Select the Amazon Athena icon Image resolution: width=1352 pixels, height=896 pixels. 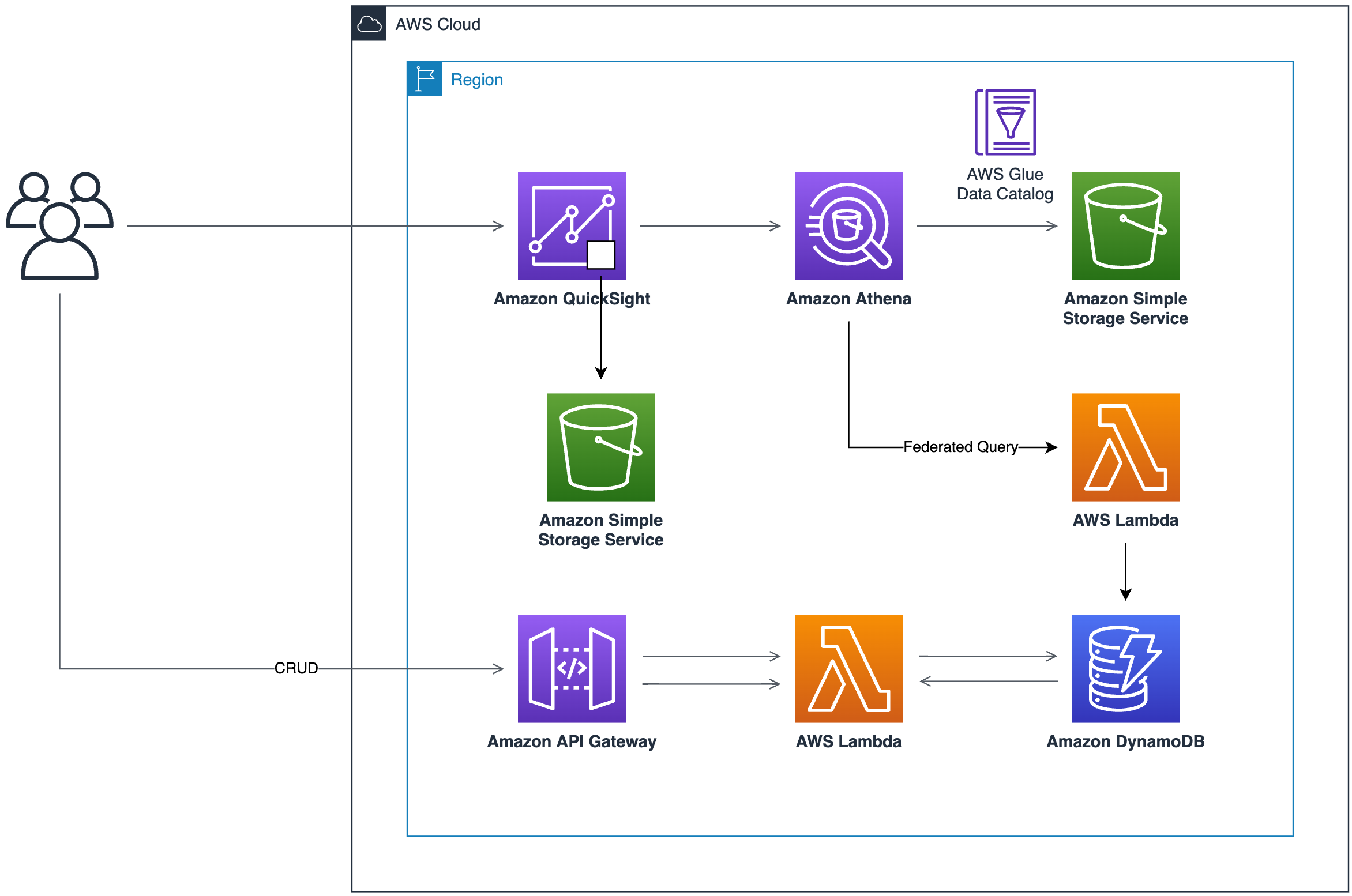pos(848,225)
